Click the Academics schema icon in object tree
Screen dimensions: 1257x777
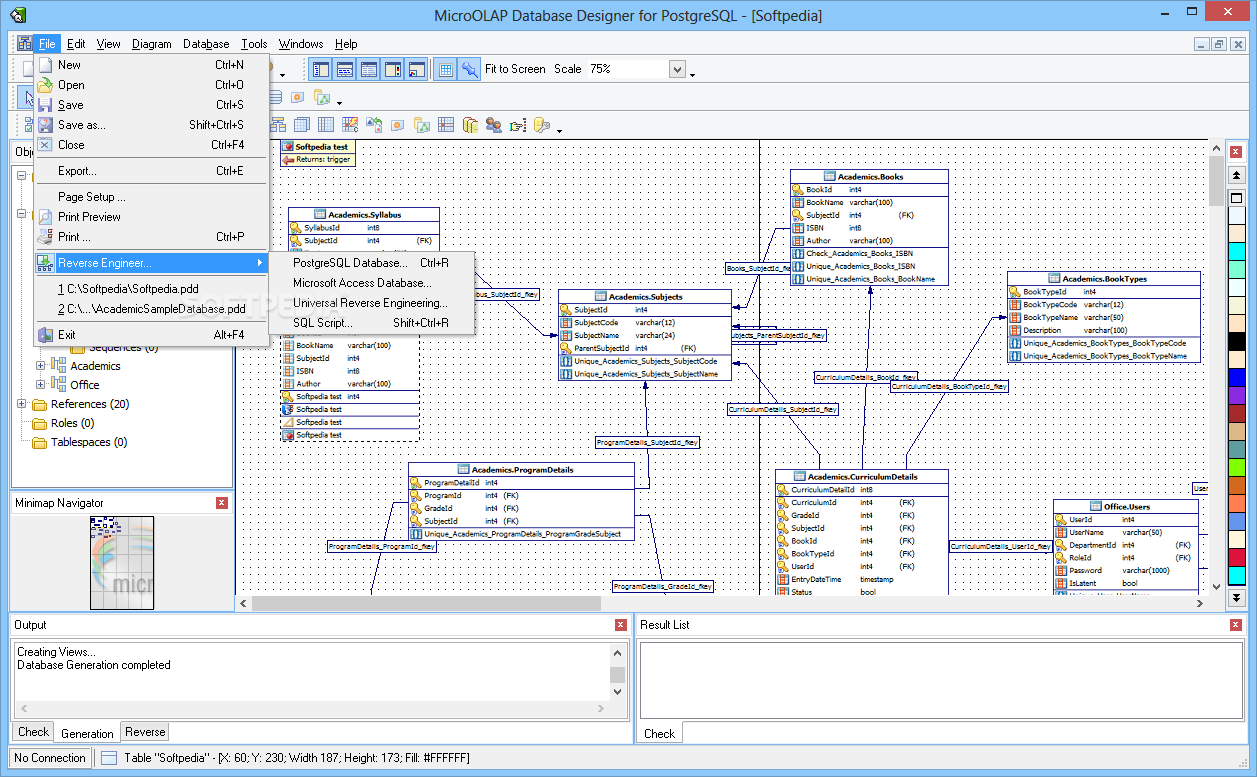pos(59,366)
